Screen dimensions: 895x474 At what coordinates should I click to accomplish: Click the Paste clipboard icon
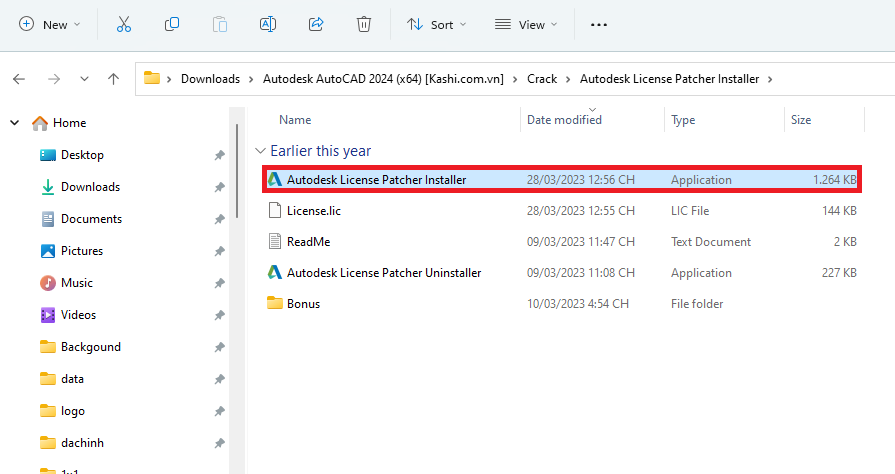coord(220,24)
